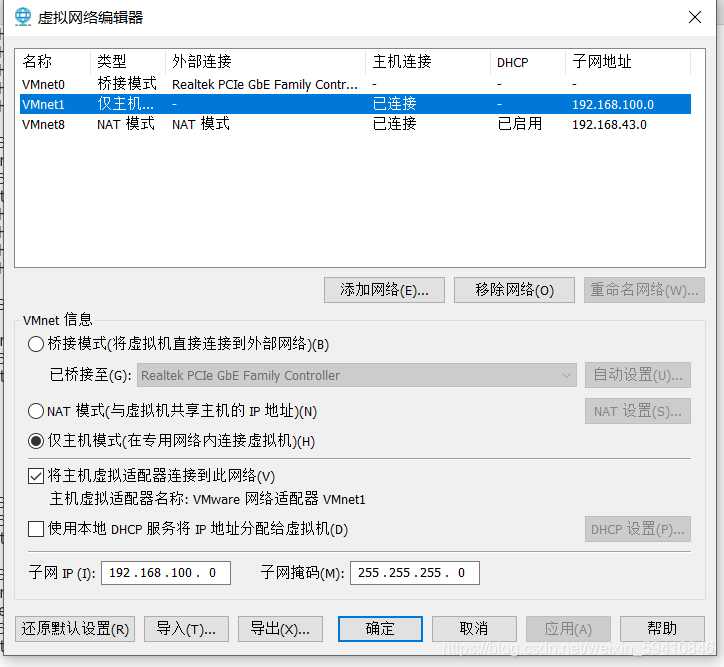Click 还原默认设置(R) button

(75, 629)
